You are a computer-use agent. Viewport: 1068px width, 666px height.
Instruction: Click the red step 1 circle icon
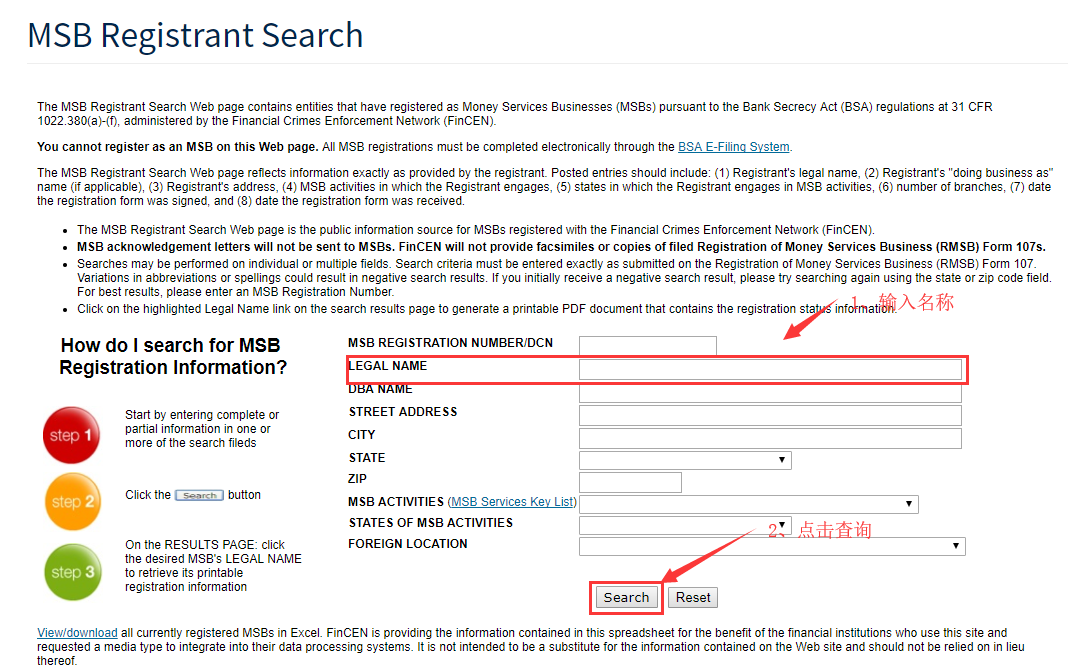click(x=72, y=435)
